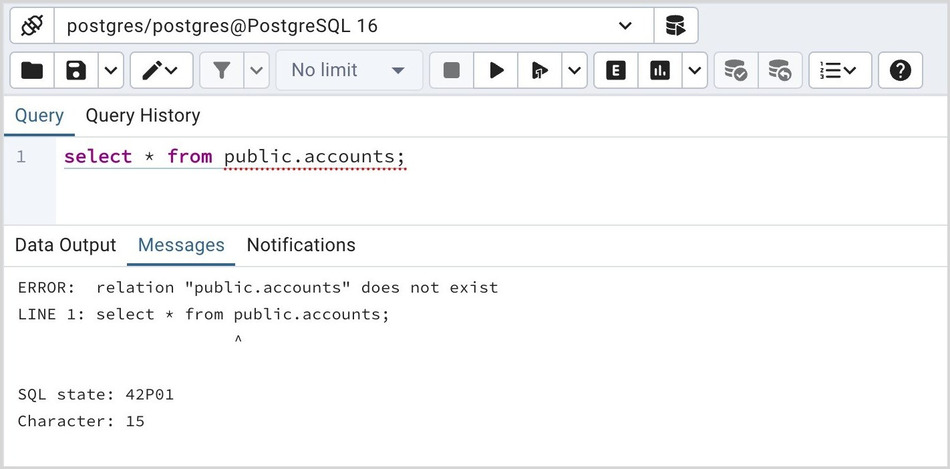Switch to the Query History tab
This screenshot has height=469, width=950.
point(143,116)
